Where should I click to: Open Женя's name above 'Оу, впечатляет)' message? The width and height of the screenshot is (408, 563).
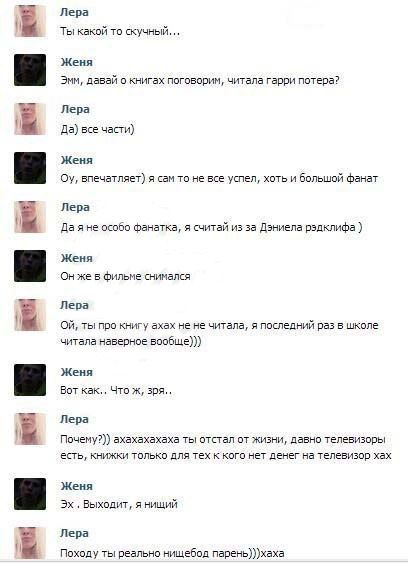point(76,160)
